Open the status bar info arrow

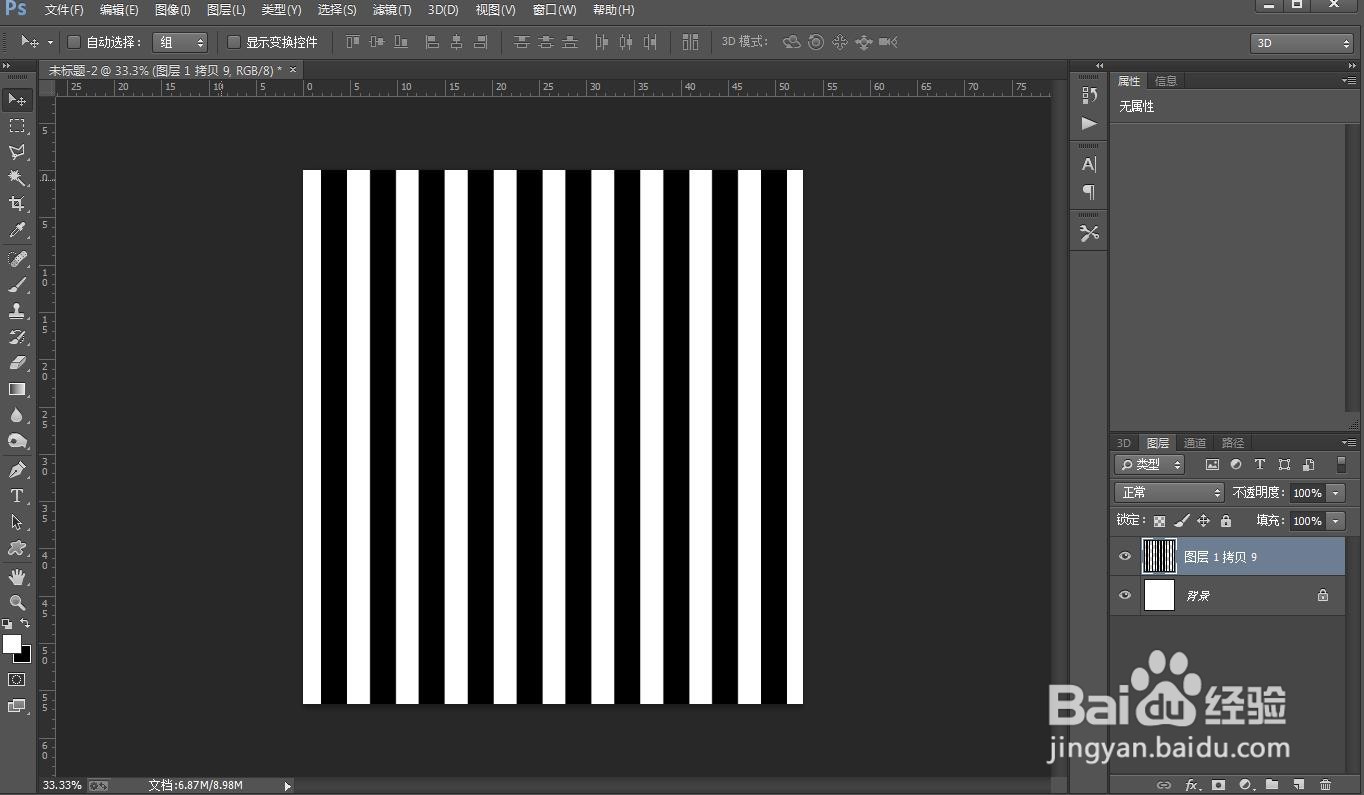[x=288, y=786]
